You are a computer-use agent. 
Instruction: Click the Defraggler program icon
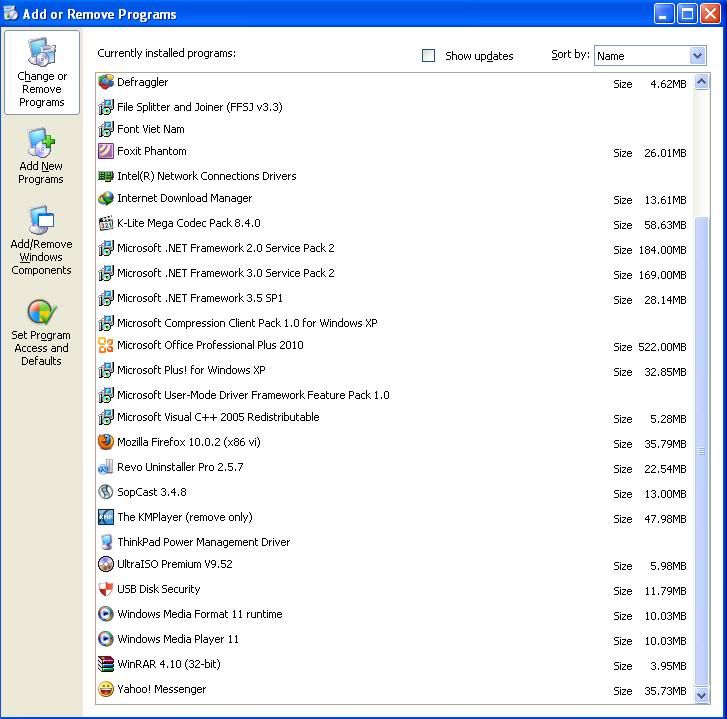pyautogui.click(x=106, y=82)
